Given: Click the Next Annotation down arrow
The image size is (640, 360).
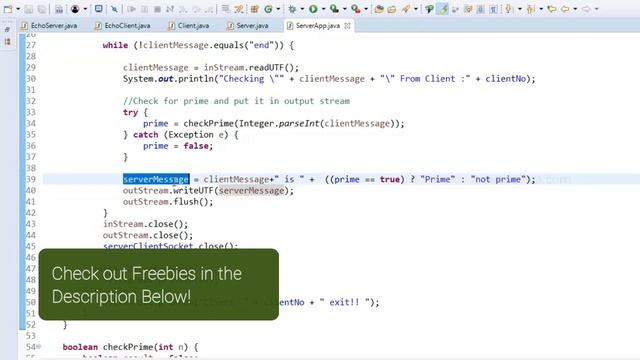Looking at the screenshot, I should point(508,9).
